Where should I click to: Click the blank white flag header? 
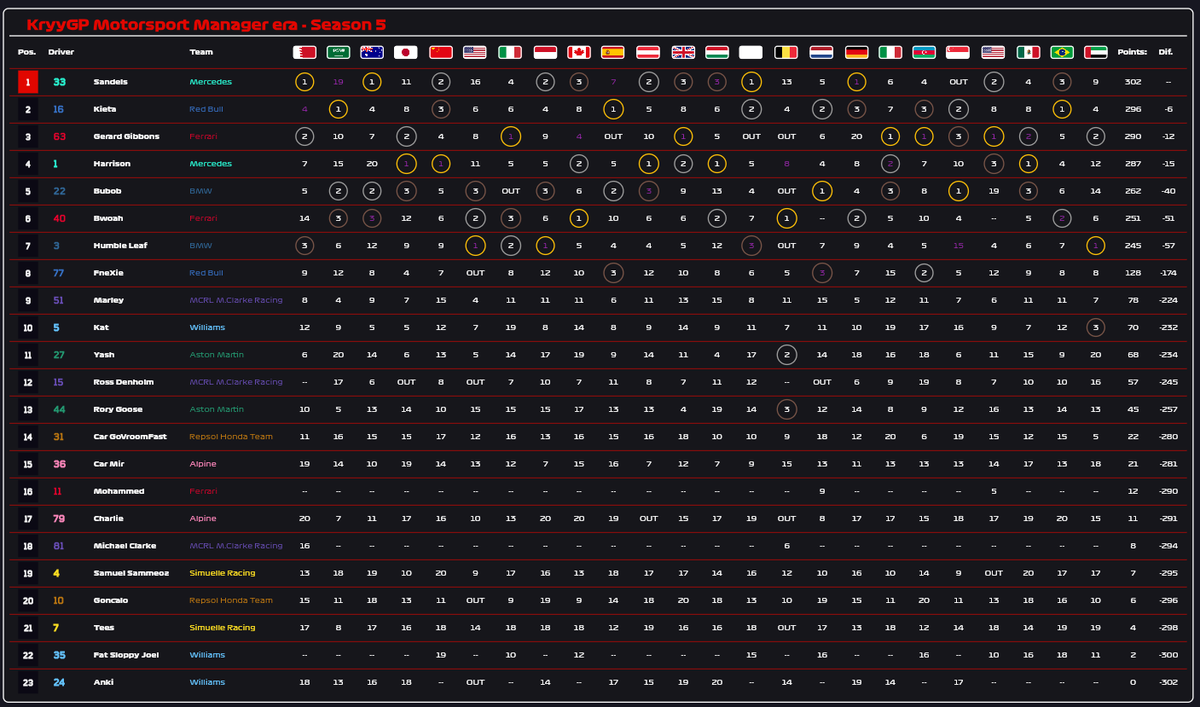[x=751, y=52]
